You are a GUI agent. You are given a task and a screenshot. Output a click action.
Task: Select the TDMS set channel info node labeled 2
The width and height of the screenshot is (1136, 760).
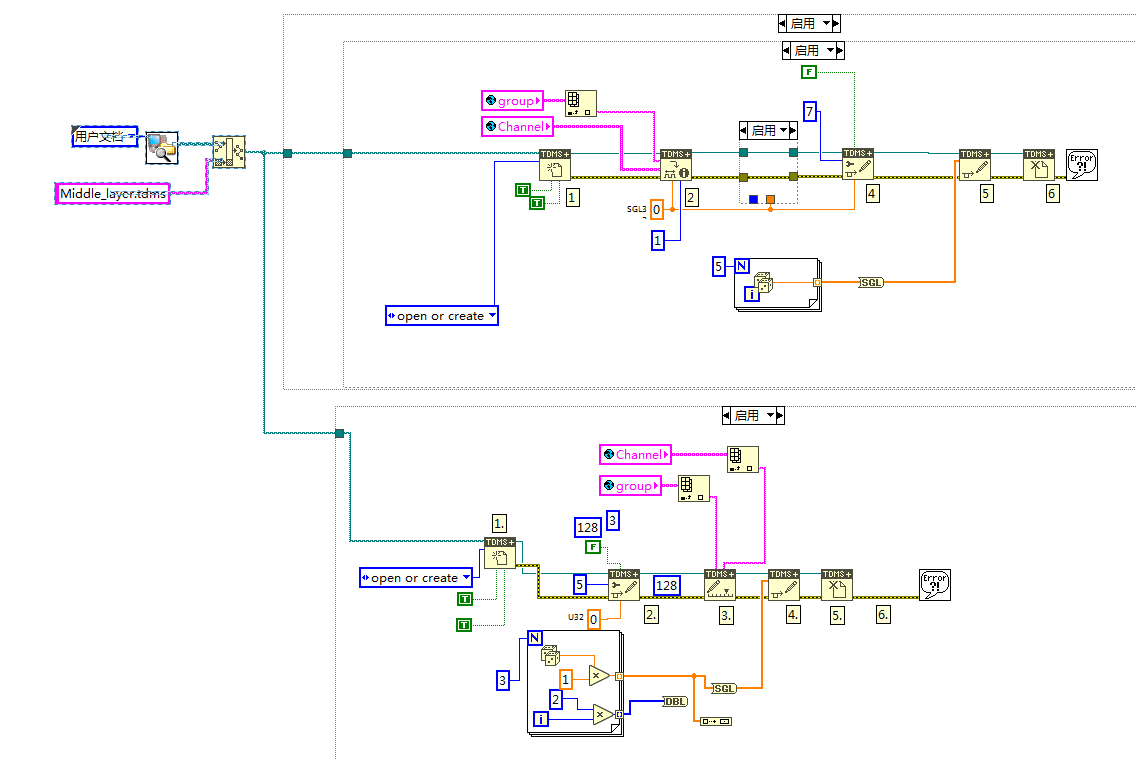(x=676, y=165)
